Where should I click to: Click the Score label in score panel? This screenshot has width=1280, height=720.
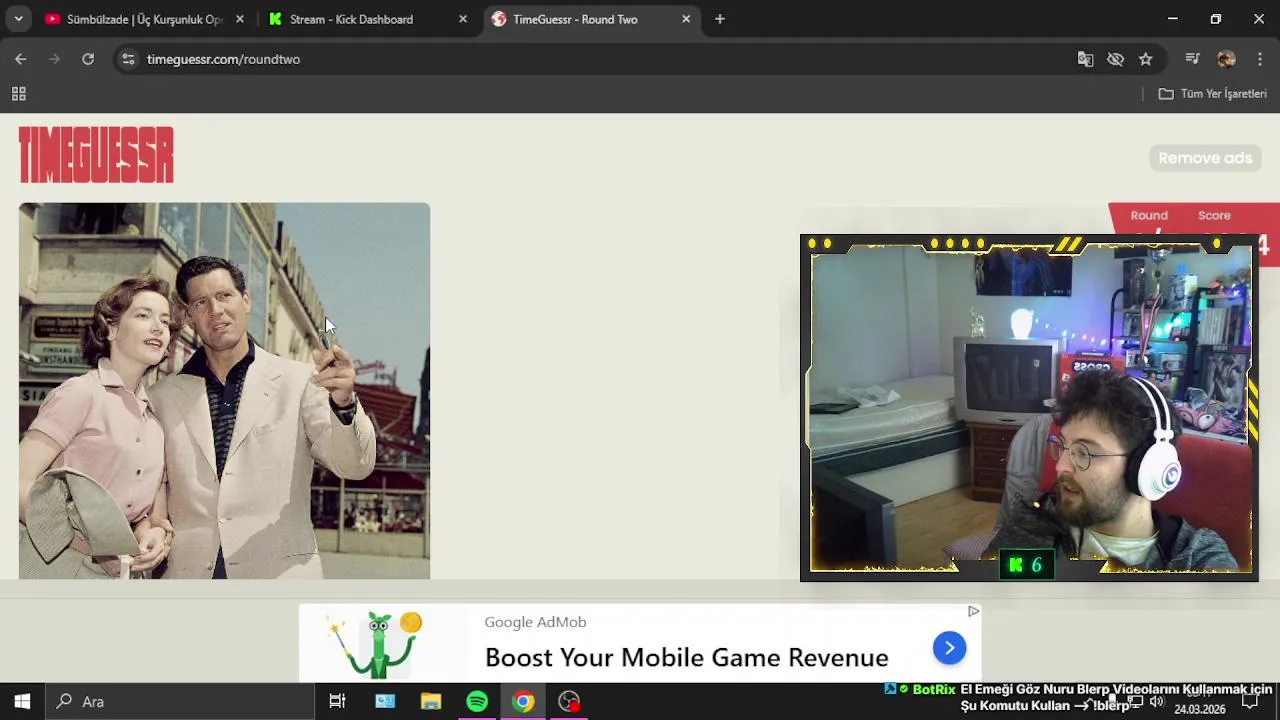(1214, 215)
